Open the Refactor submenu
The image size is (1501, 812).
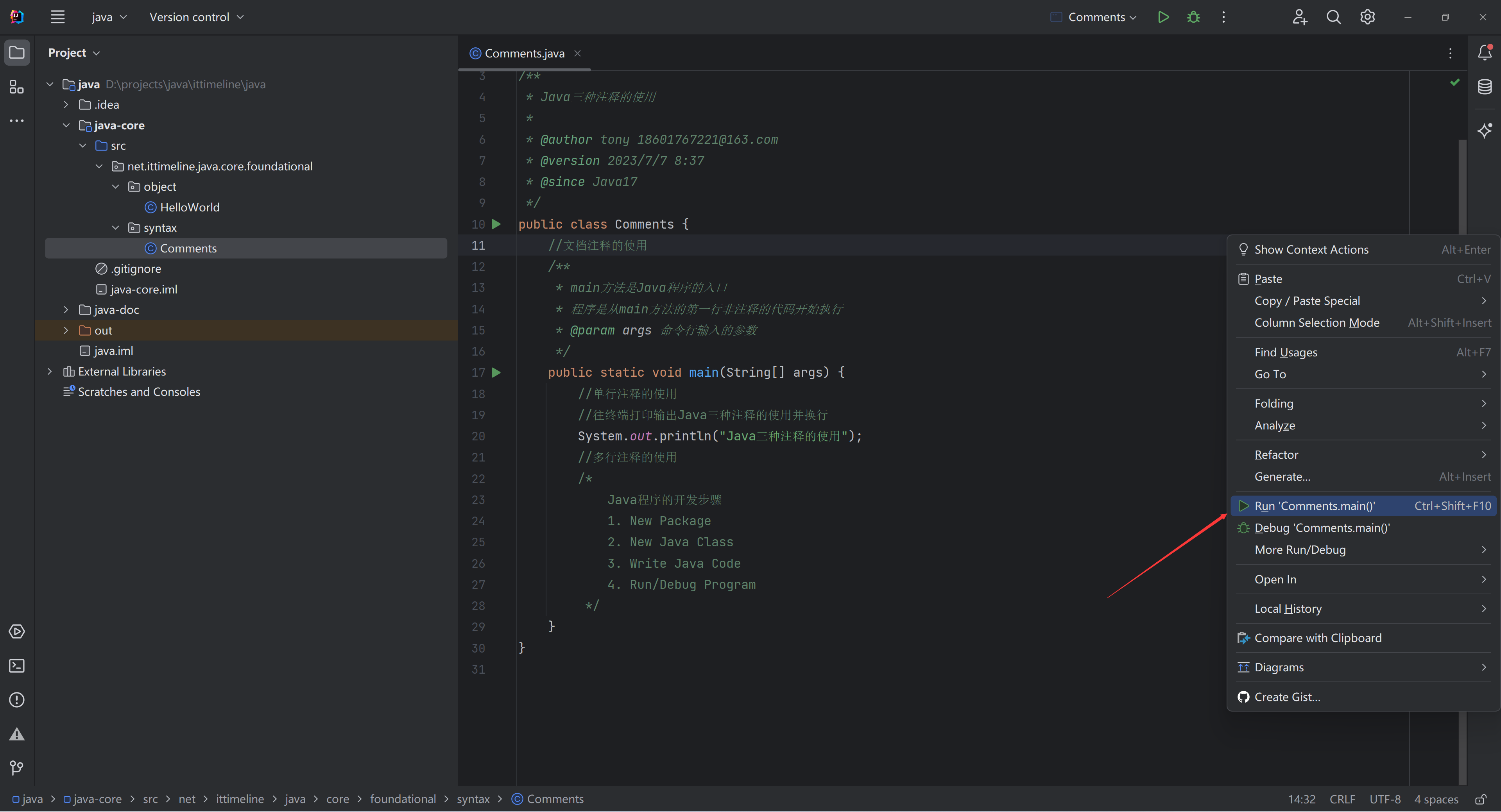tap(1363, 454)
